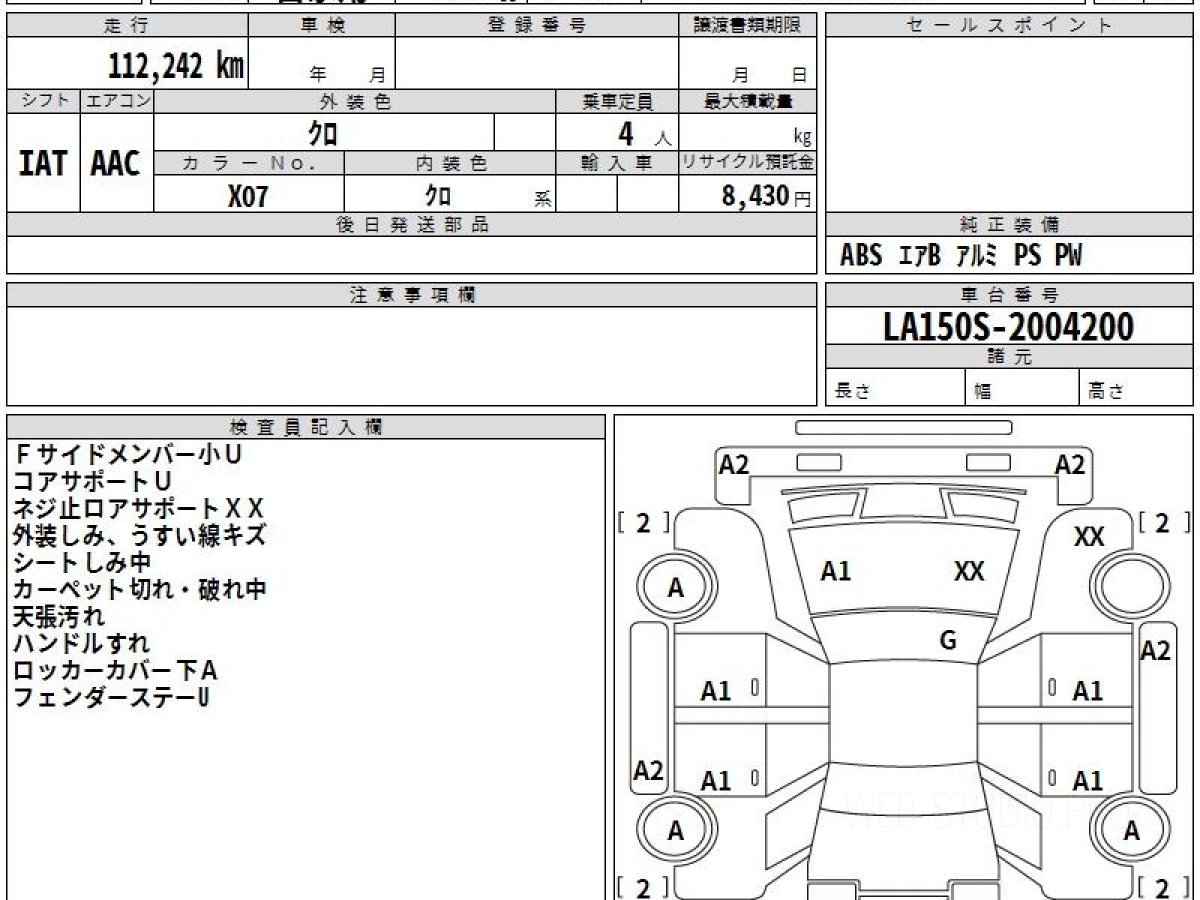This screenshot has width=1200, height=900.
Task: Click the note 外装しみ、うすい線キズ
Action: click(x=140, y=535)
